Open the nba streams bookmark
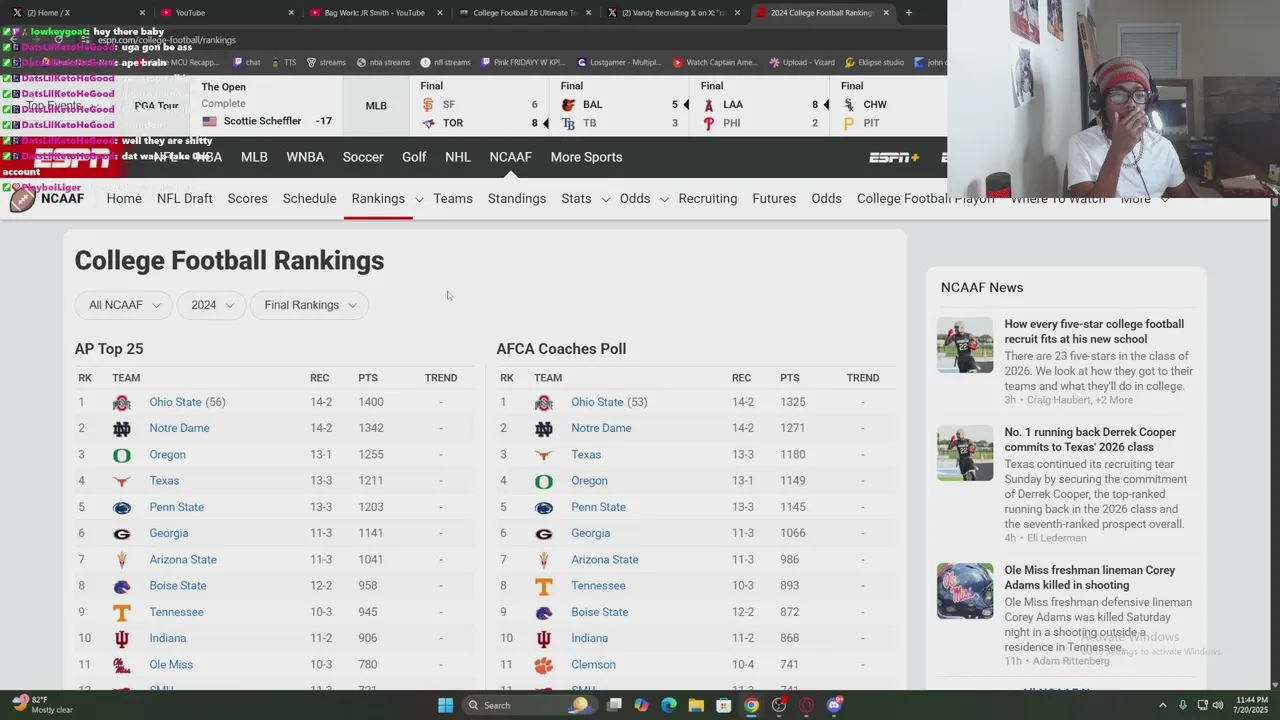This screenshot has width=1280, height=720. tap(383, 62)
